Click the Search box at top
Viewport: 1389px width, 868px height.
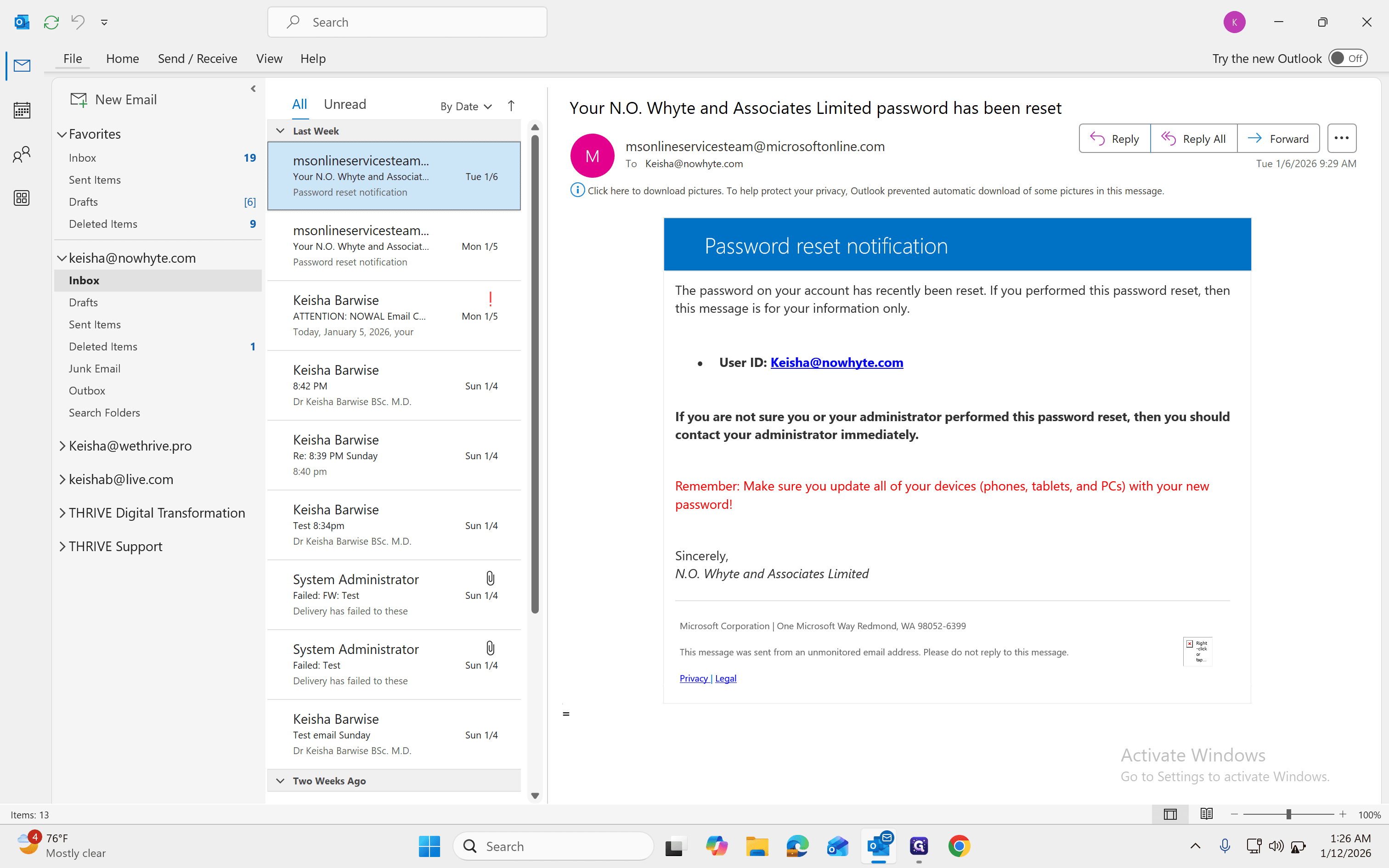pos(407,23)
